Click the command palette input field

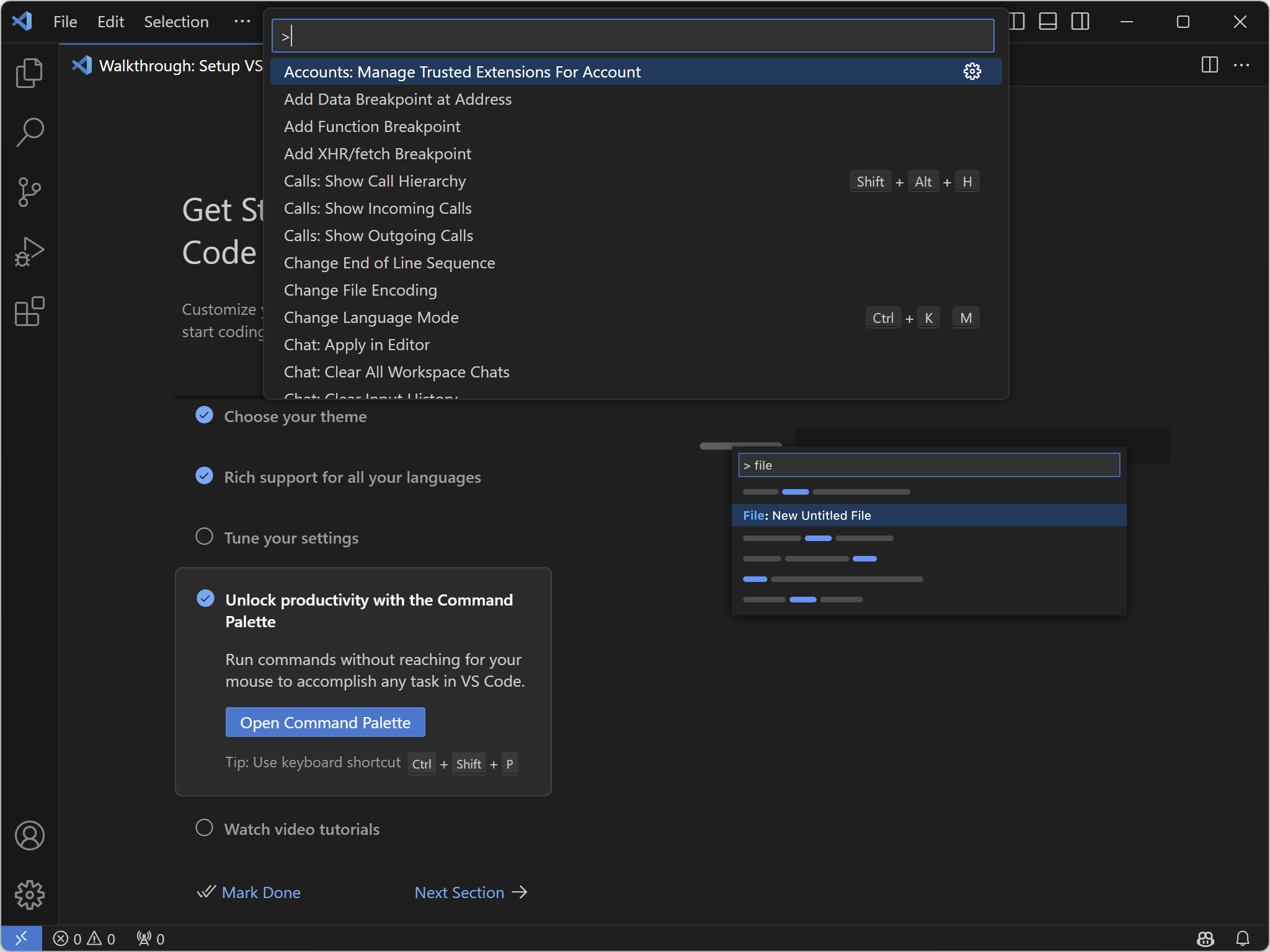point(633,36)
